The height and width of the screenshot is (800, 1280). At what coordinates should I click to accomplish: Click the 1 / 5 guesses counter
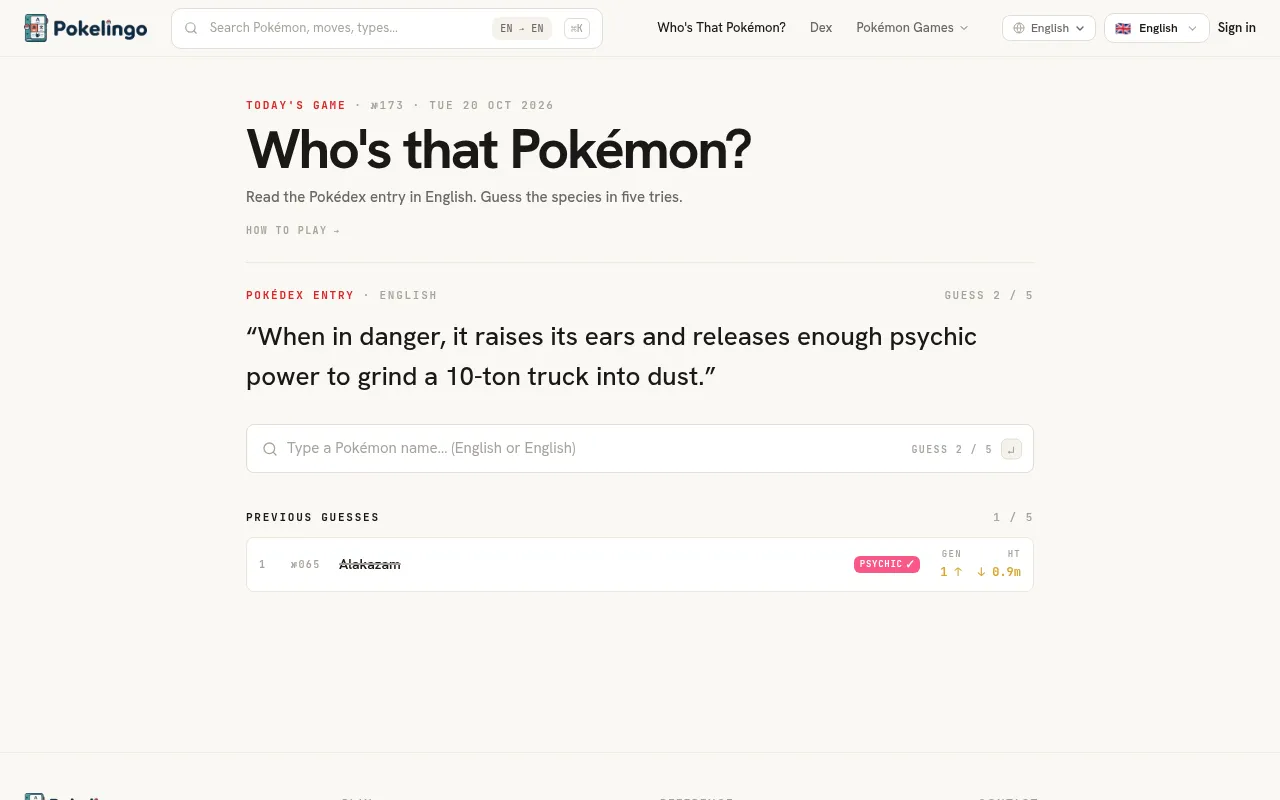pyautogui.click(x=1013, y=518)
